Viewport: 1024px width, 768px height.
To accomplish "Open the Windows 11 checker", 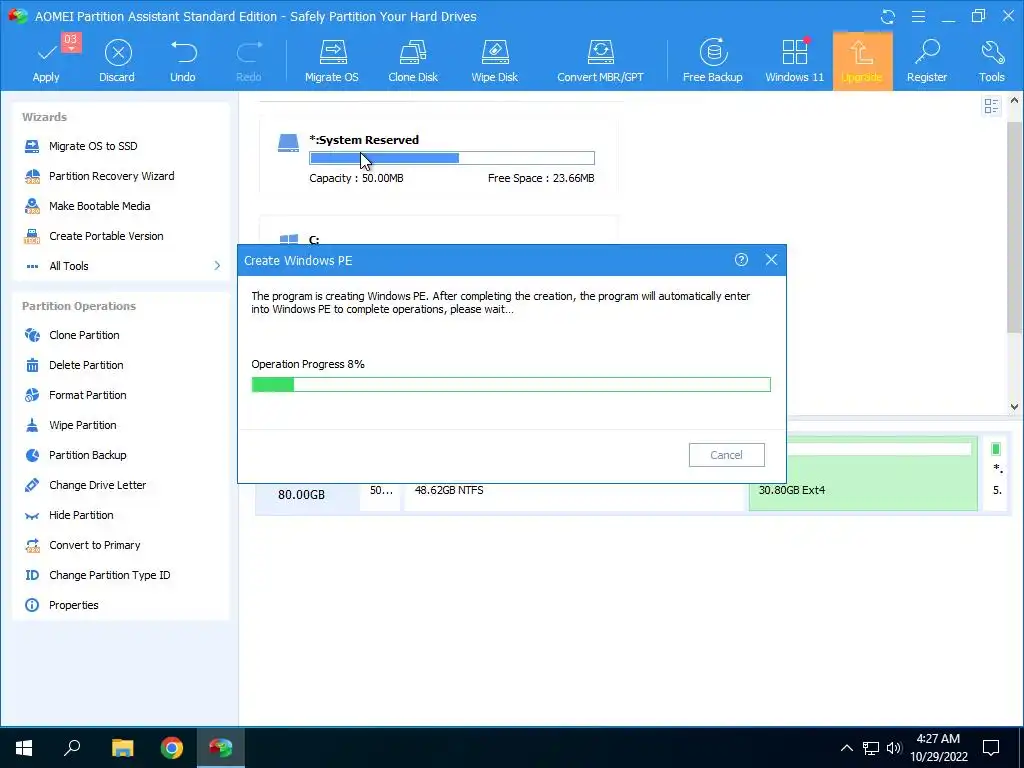I will [795, 60].
